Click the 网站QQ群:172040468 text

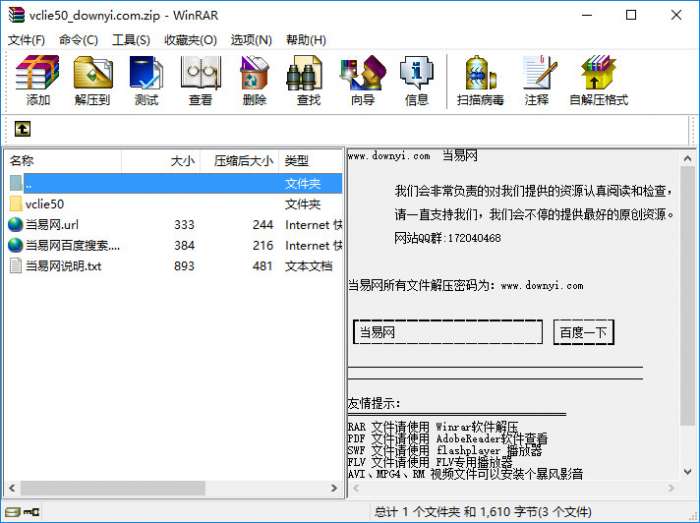click(447, 238)
